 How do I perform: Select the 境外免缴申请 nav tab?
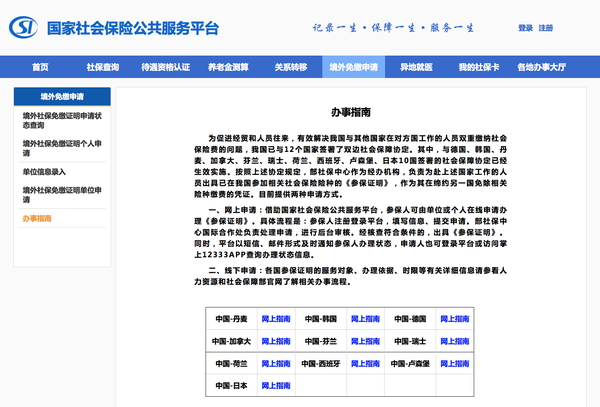(x=354, y=67)
